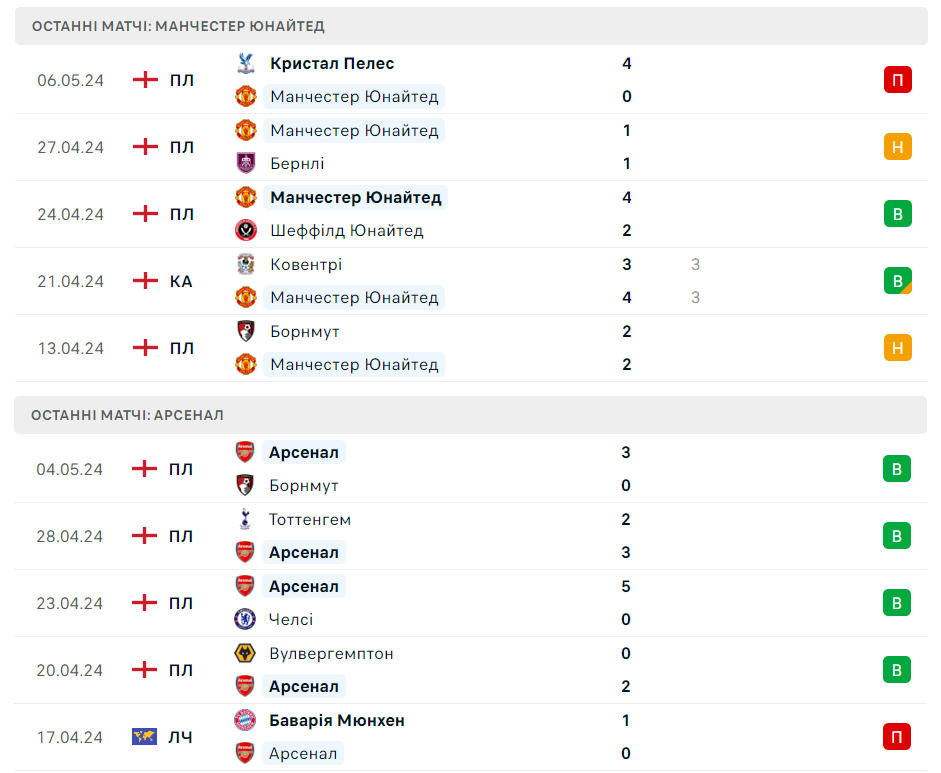941x773 pixels.
Task: Click the green win badge for the Coventry match
Action: point(898,281)
